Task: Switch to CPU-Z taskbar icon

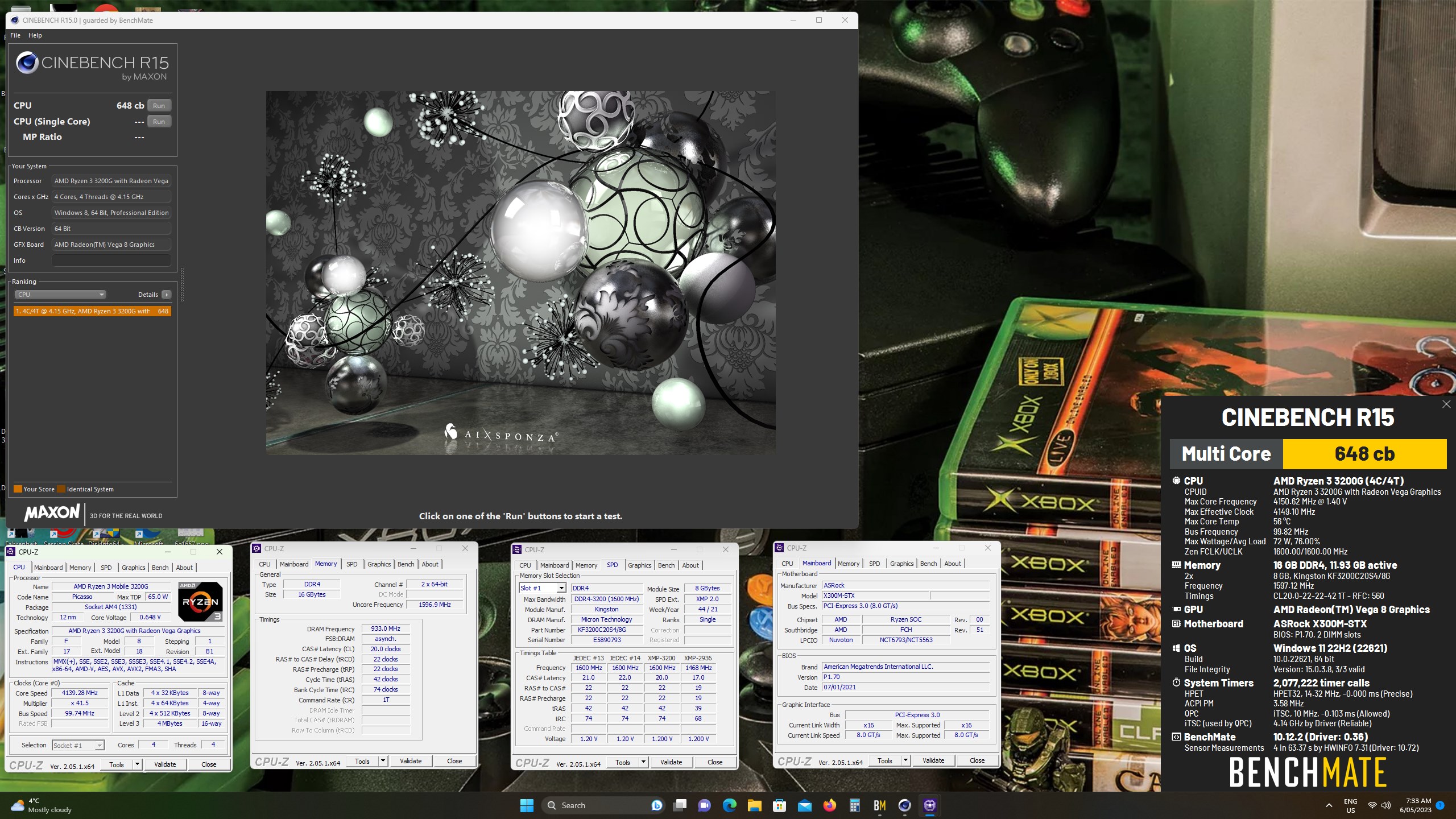Action: tap(930, 805)
